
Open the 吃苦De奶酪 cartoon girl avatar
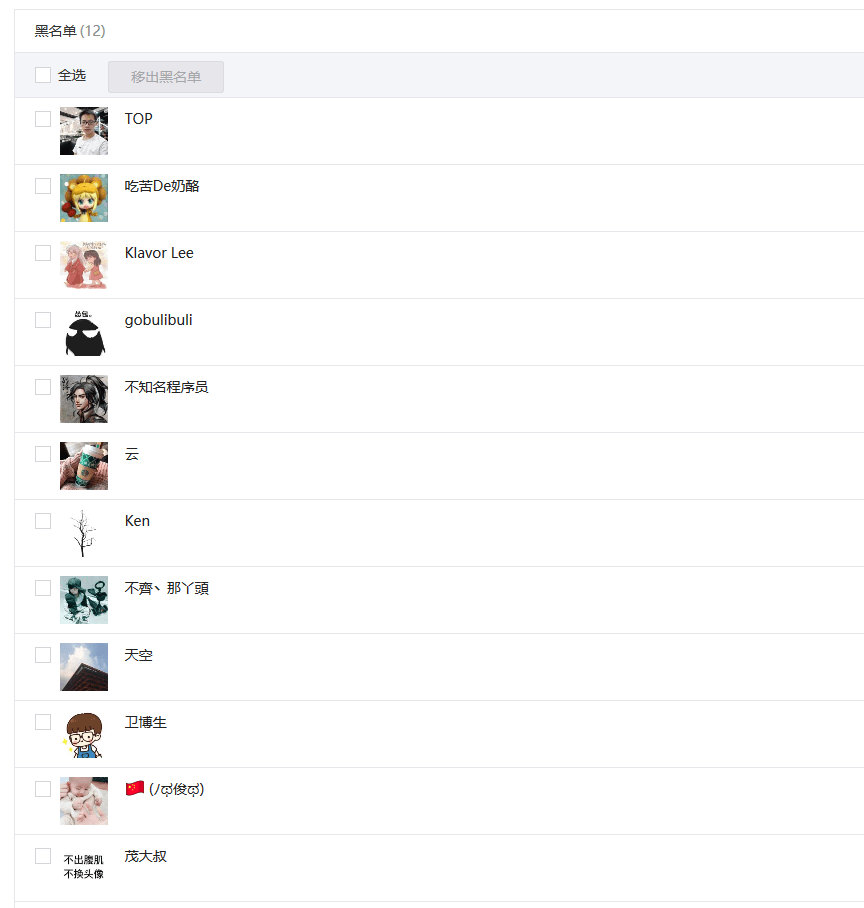point(84,198)
